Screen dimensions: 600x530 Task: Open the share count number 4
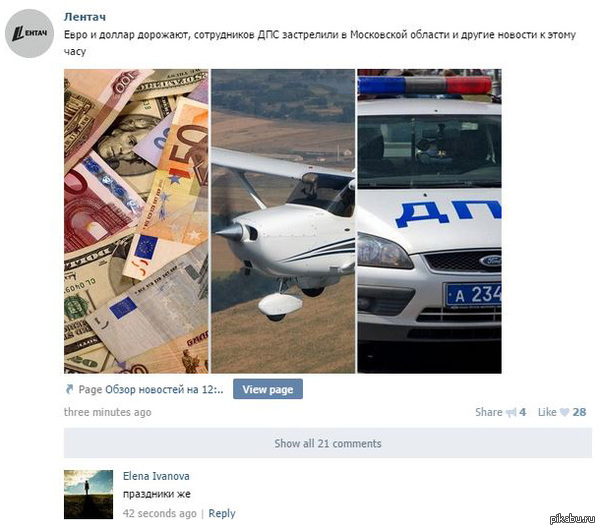tap(522, 412)
